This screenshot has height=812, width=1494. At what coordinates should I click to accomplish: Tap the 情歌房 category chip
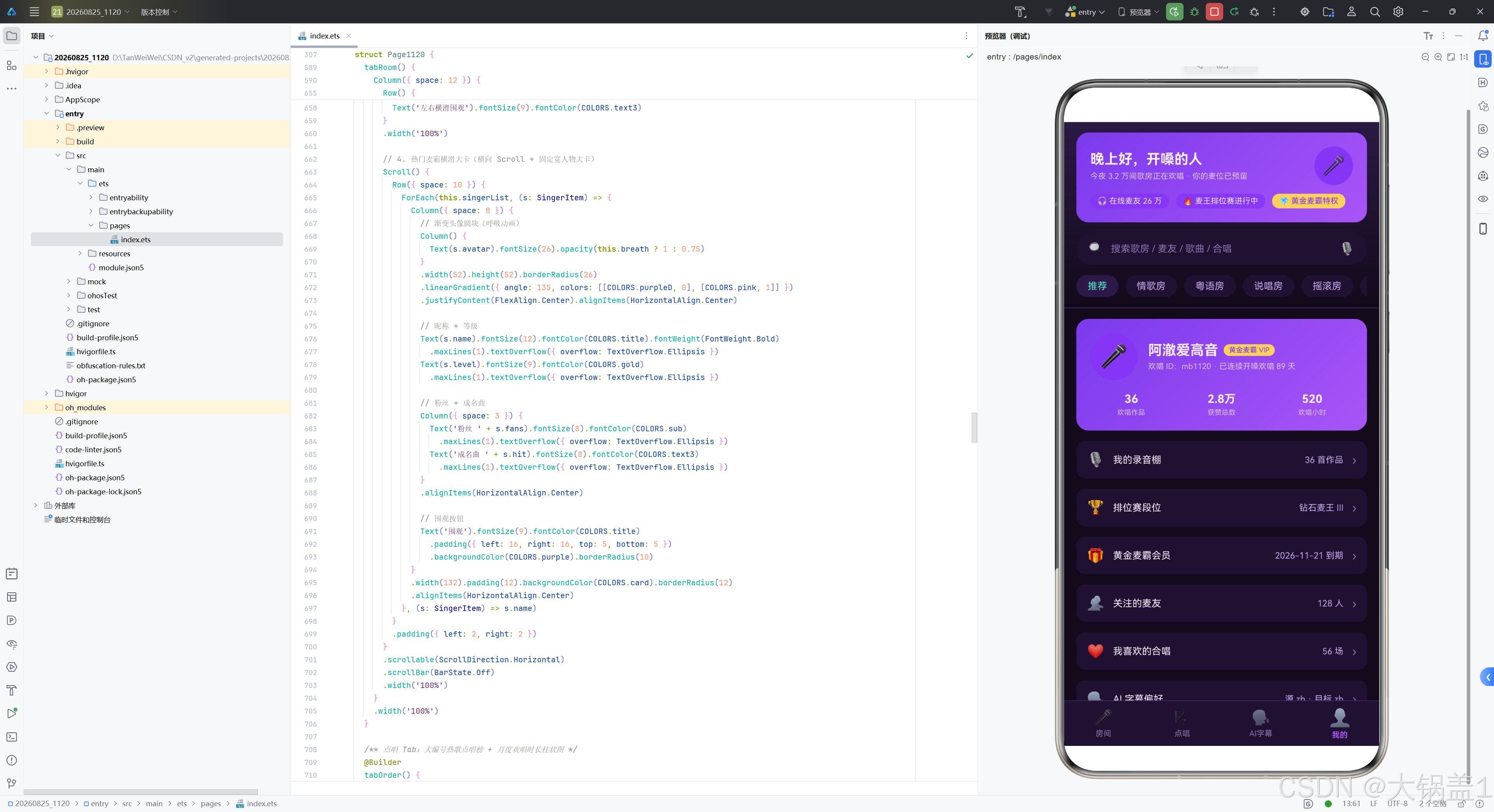[x=1151, y=286]
